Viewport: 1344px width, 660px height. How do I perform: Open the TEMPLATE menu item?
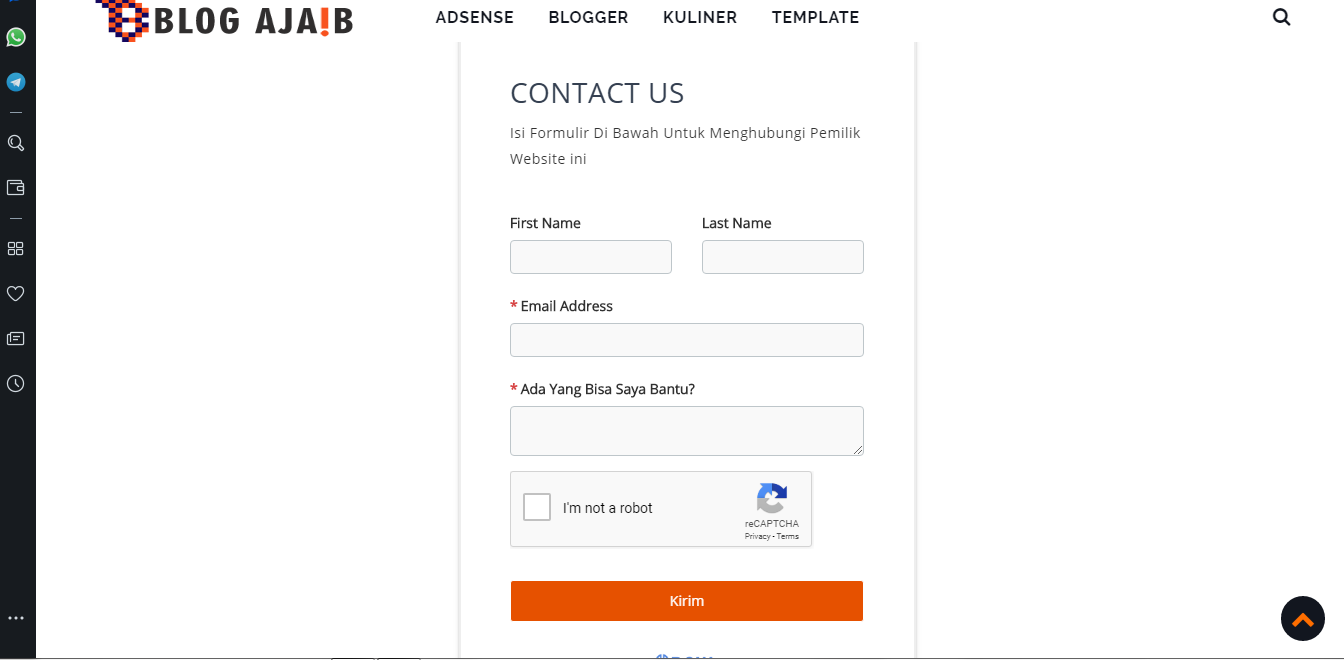pyautogui.click(x=815, y=18)
